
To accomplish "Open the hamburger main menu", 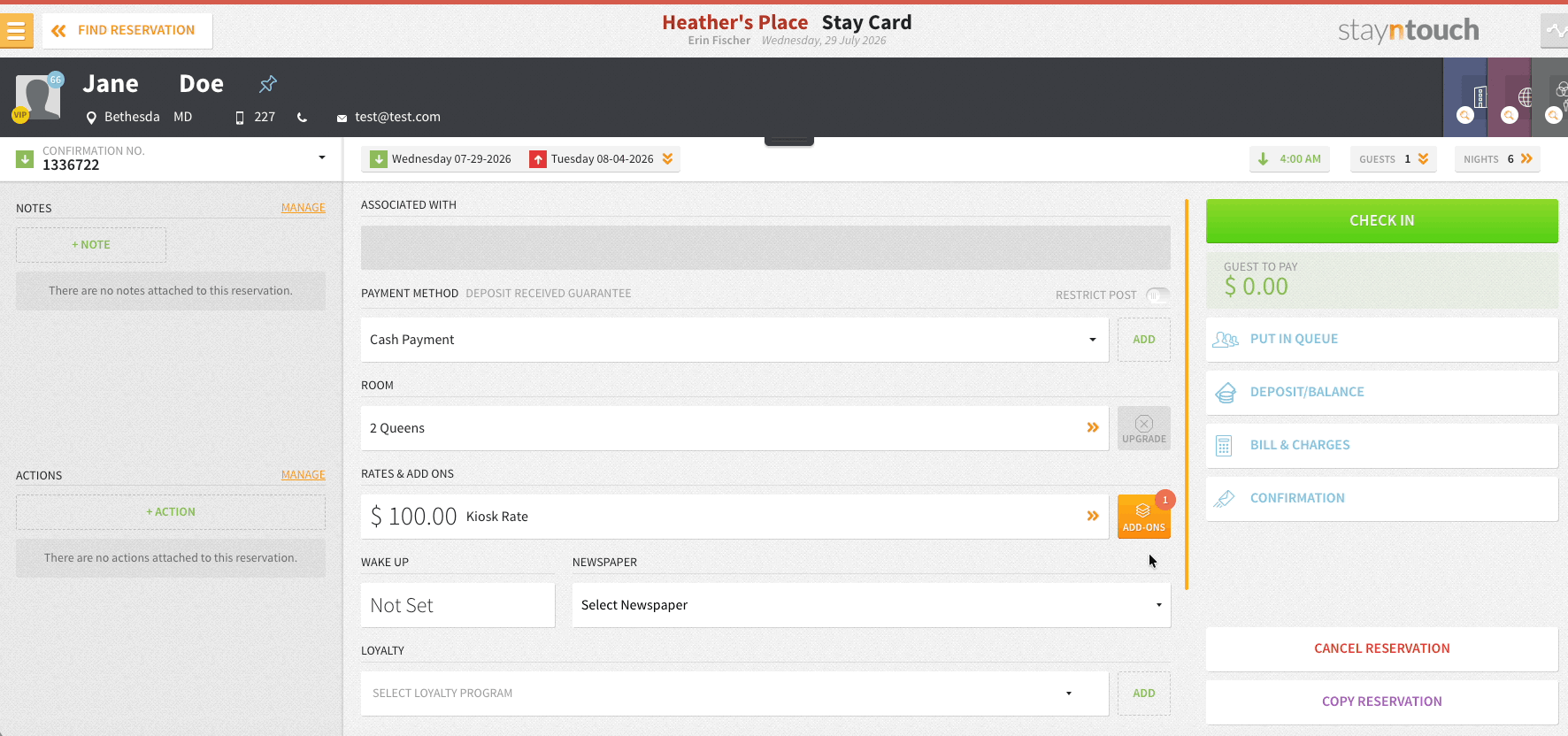I will (16, 30).
